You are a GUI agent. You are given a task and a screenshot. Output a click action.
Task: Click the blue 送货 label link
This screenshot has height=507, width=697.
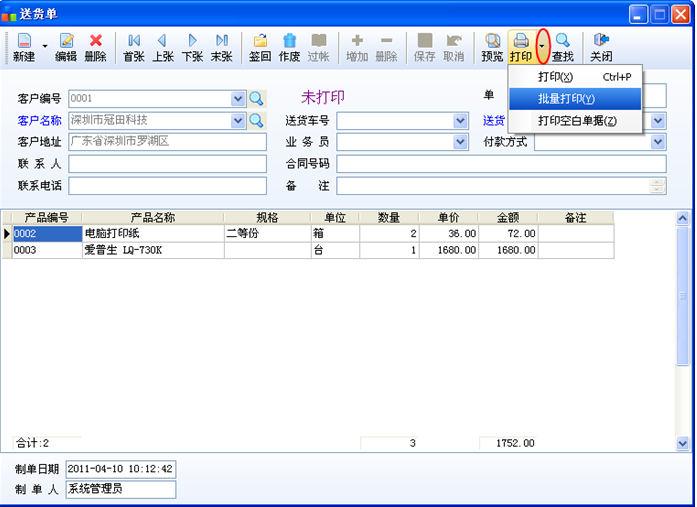click(494, 120)
